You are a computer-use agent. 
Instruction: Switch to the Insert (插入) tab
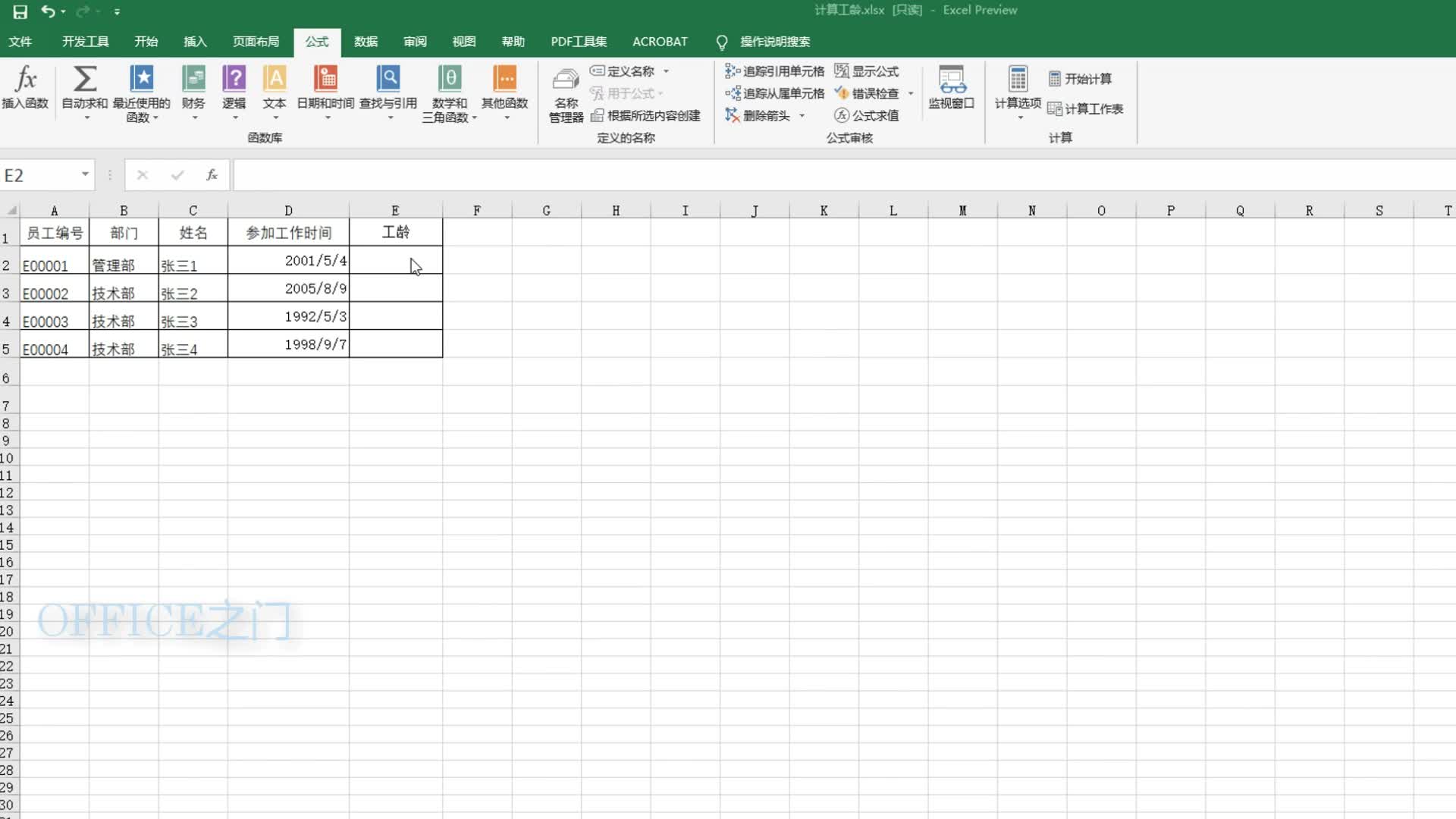(196, 42)
